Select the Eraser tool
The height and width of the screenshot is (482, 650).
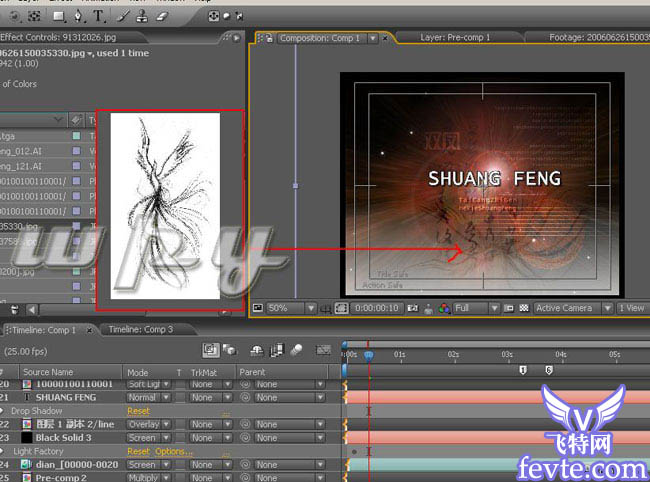point(162,16)
